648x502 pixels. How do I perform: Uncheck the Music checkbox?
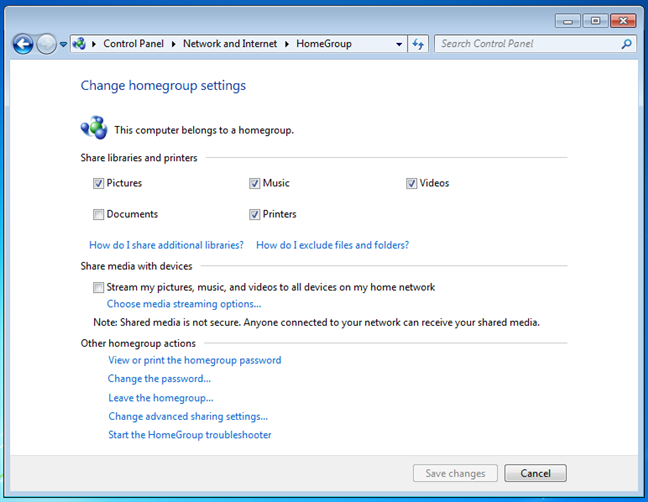pos(255,183)
